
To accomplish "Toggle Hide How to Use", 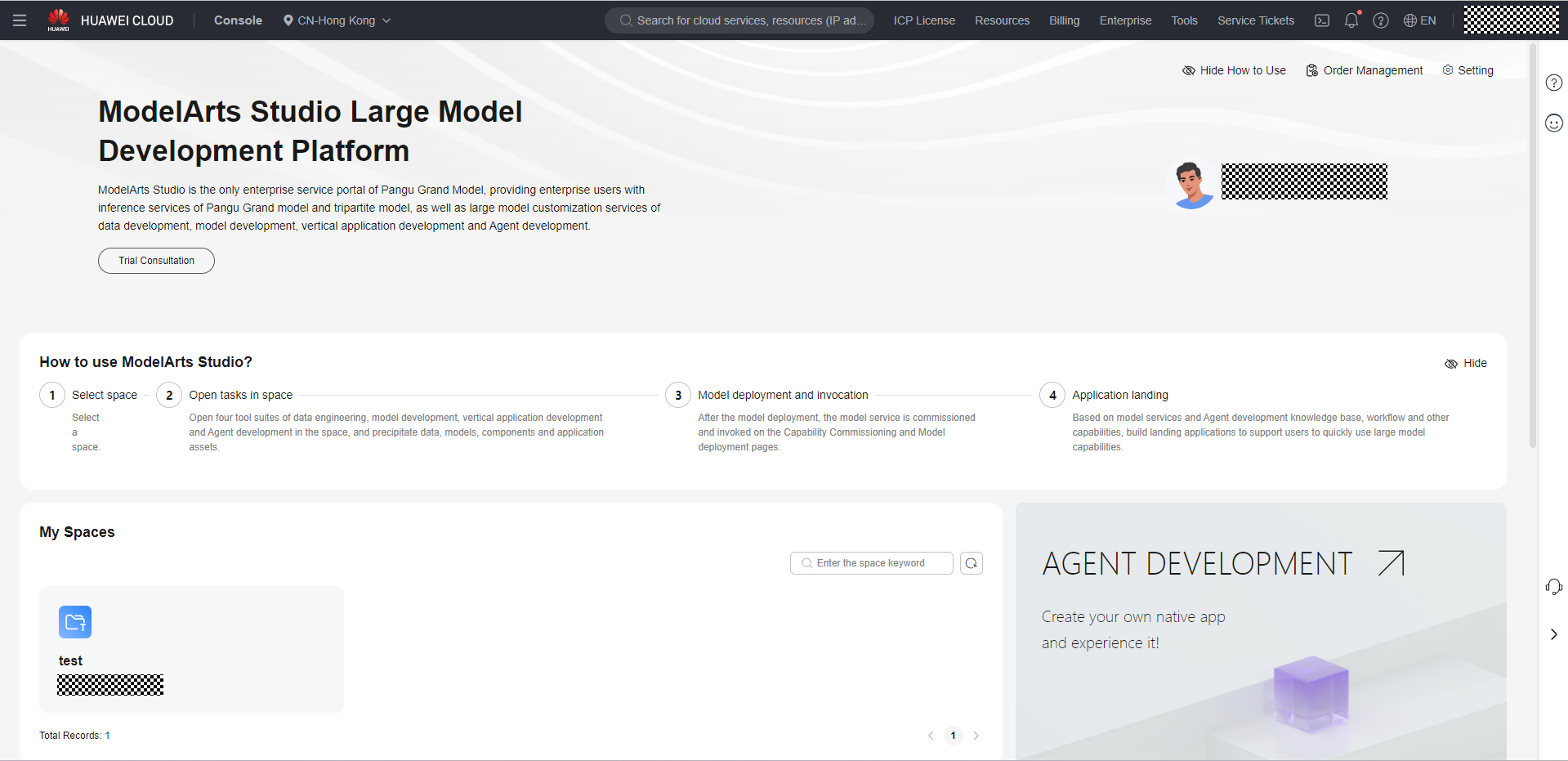I will pos(1234,70).
